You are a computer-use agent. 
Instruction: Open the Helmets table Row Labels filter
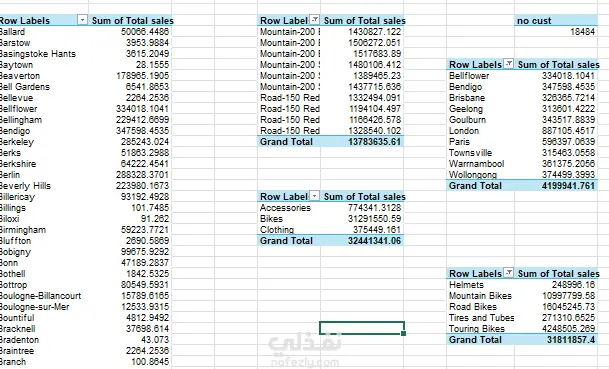(508, 273)
